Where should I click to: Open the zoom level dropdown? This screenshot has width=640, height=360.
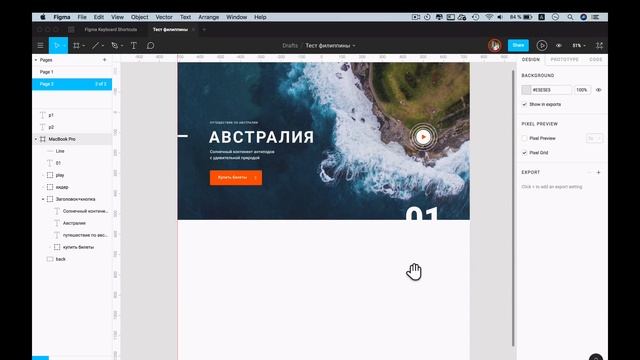[x=579, y=46]
